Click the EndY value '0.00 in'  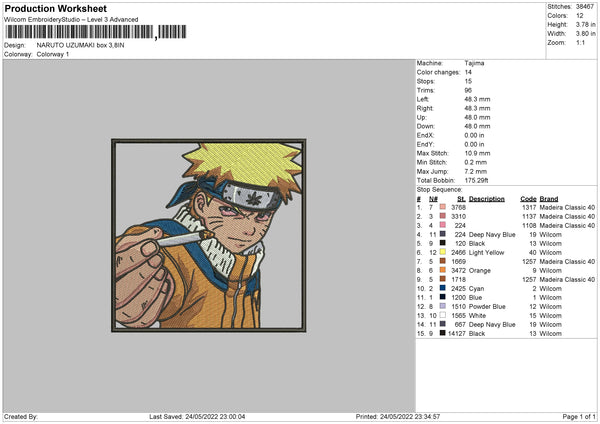click(474, 144)
